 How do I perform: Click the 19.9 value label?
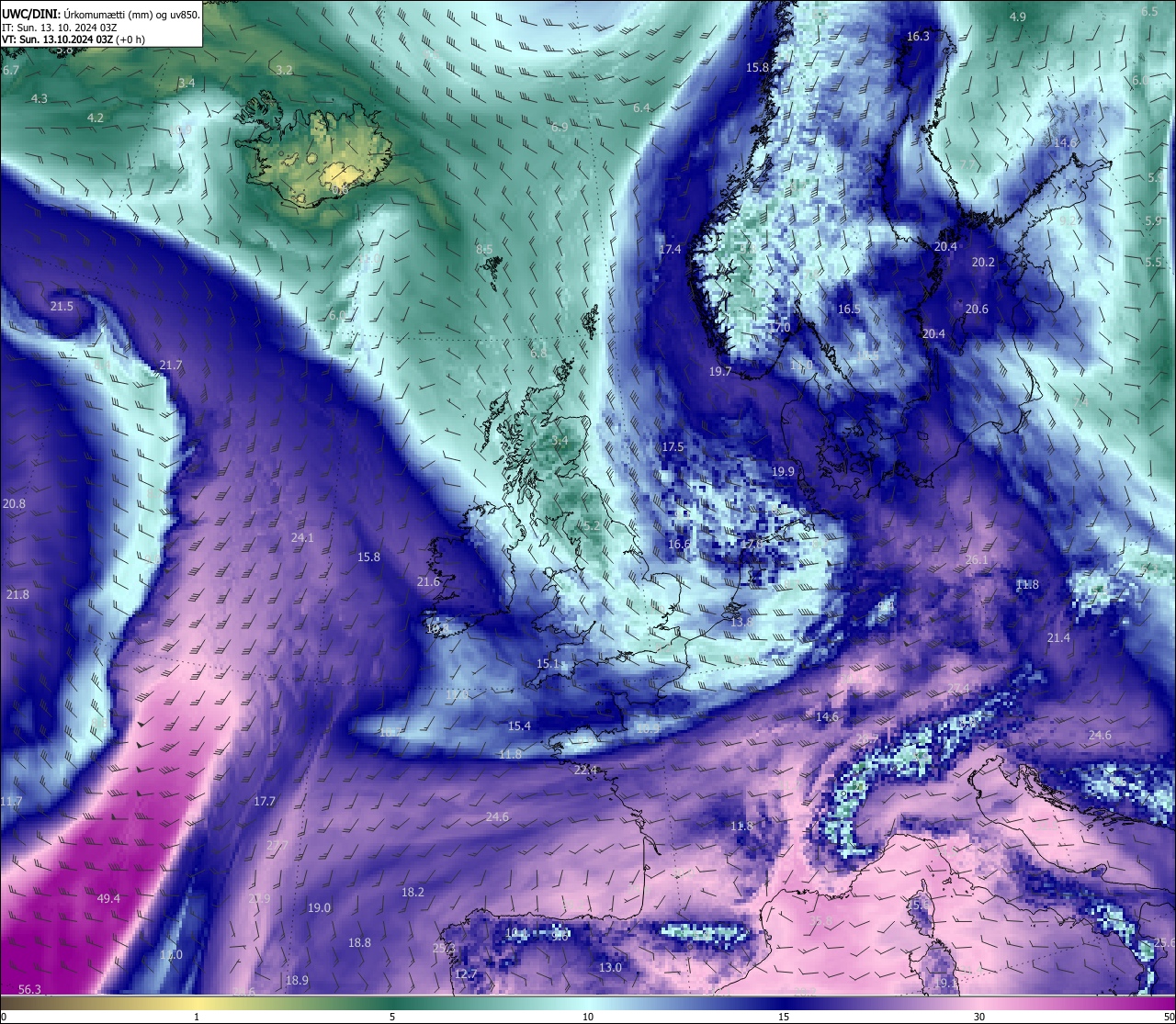pos(783,472)
